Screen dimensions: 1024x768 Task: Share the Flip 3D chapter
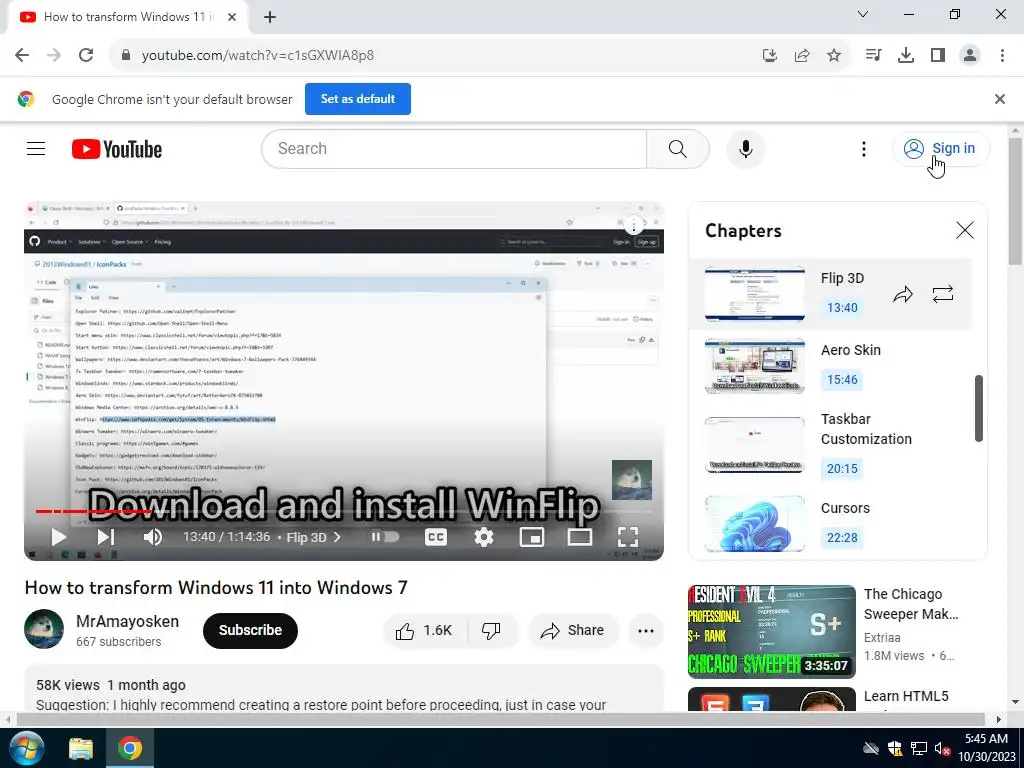(903, 294)
